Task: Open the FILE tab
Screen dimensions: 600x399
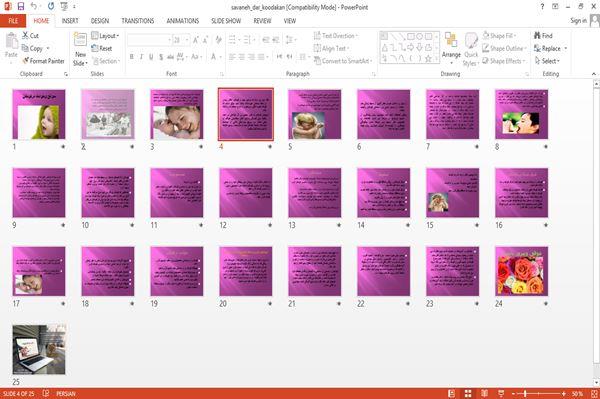Action: (13, 21)
